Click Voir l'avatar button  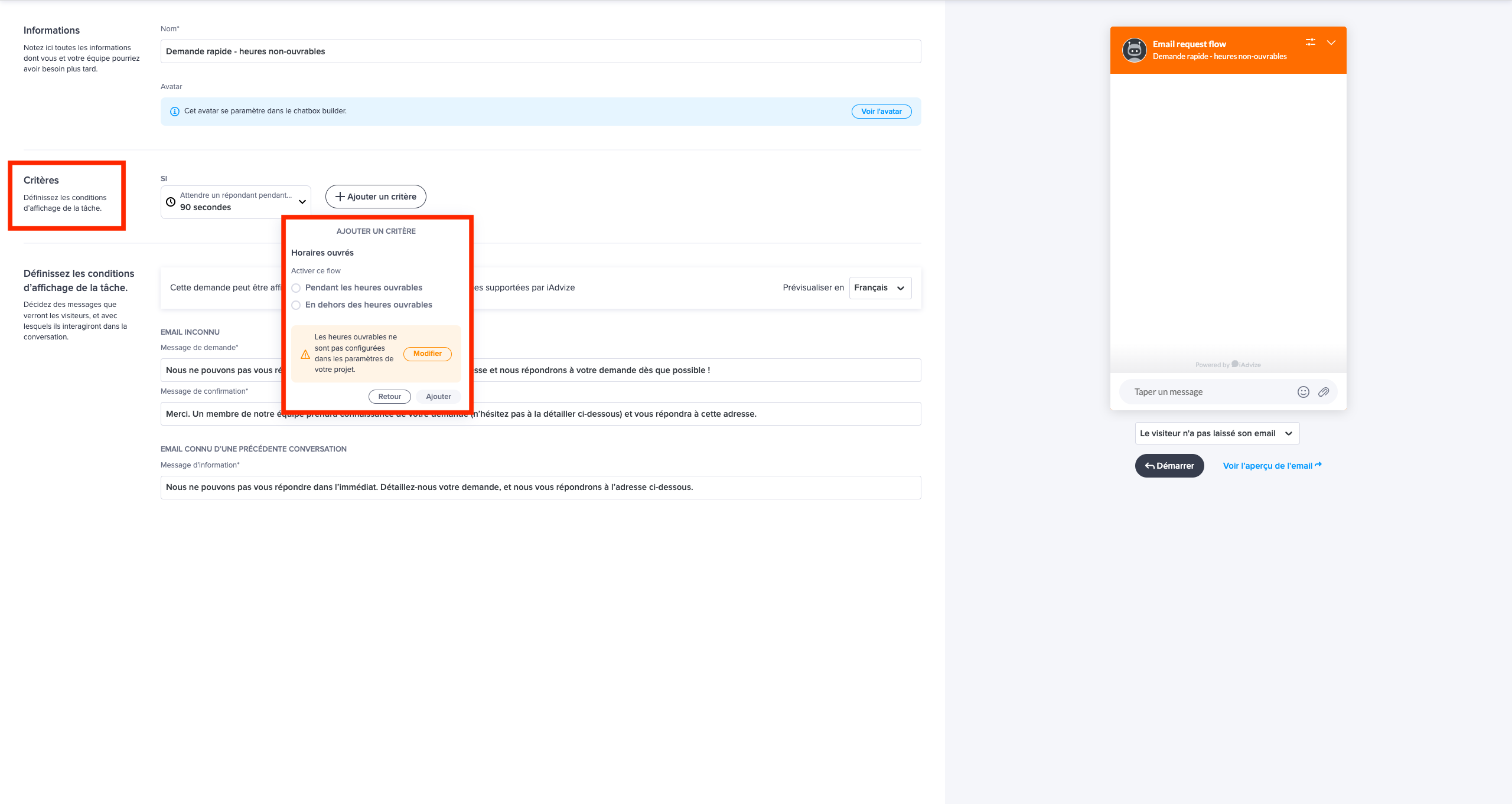[x=881, y=112]
